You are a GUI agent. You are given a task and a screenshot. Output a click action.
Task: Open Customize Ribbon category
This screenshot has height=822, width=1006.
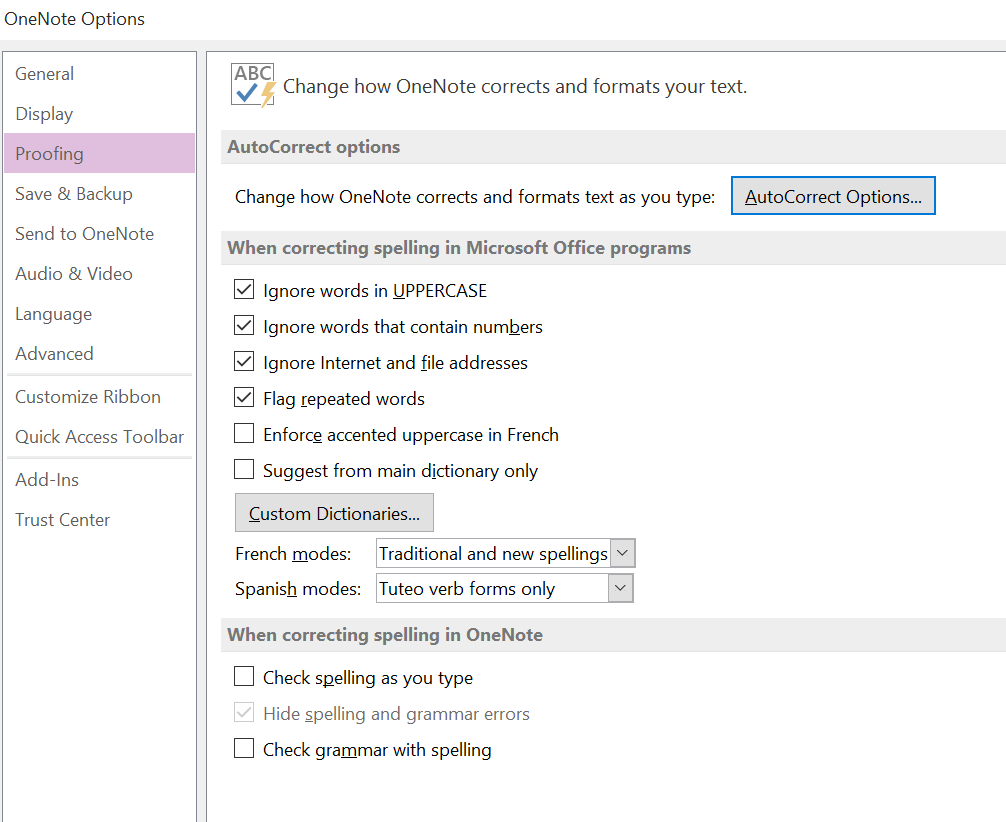click(99, 397)
